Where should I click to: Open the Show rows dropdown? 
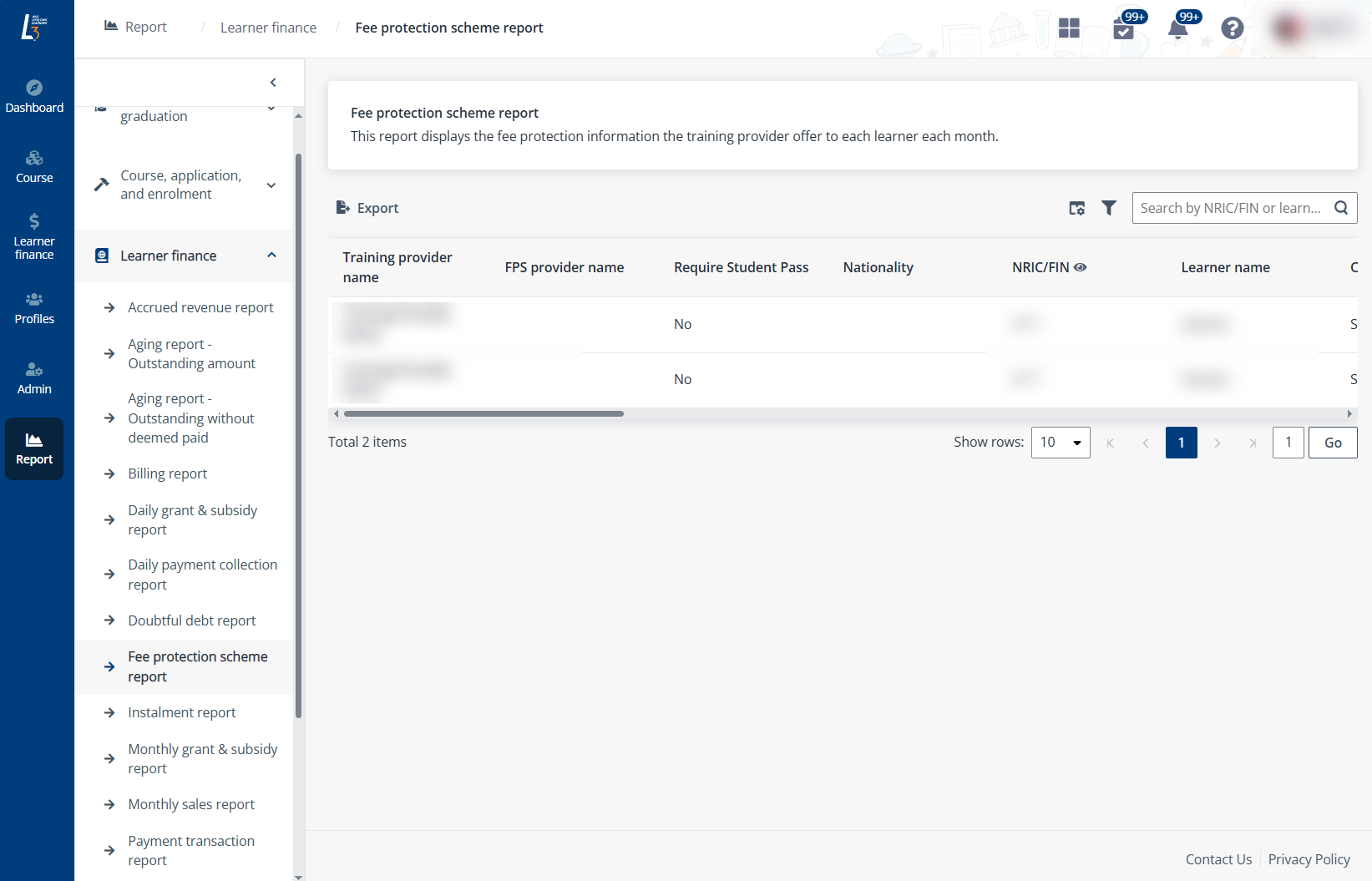[1061, 443]
